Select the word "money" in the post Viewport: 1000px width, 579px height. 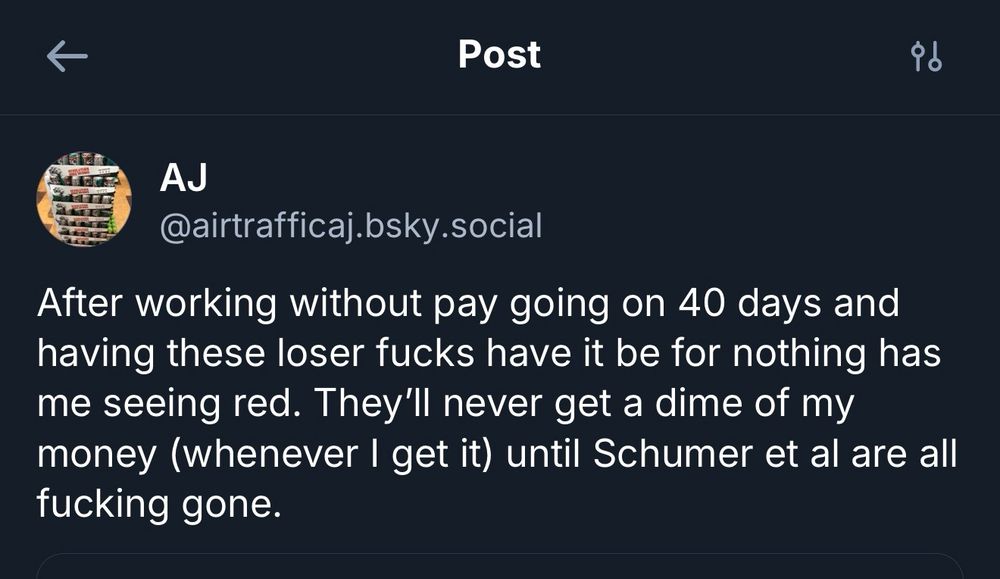click(x=96, y=454)
